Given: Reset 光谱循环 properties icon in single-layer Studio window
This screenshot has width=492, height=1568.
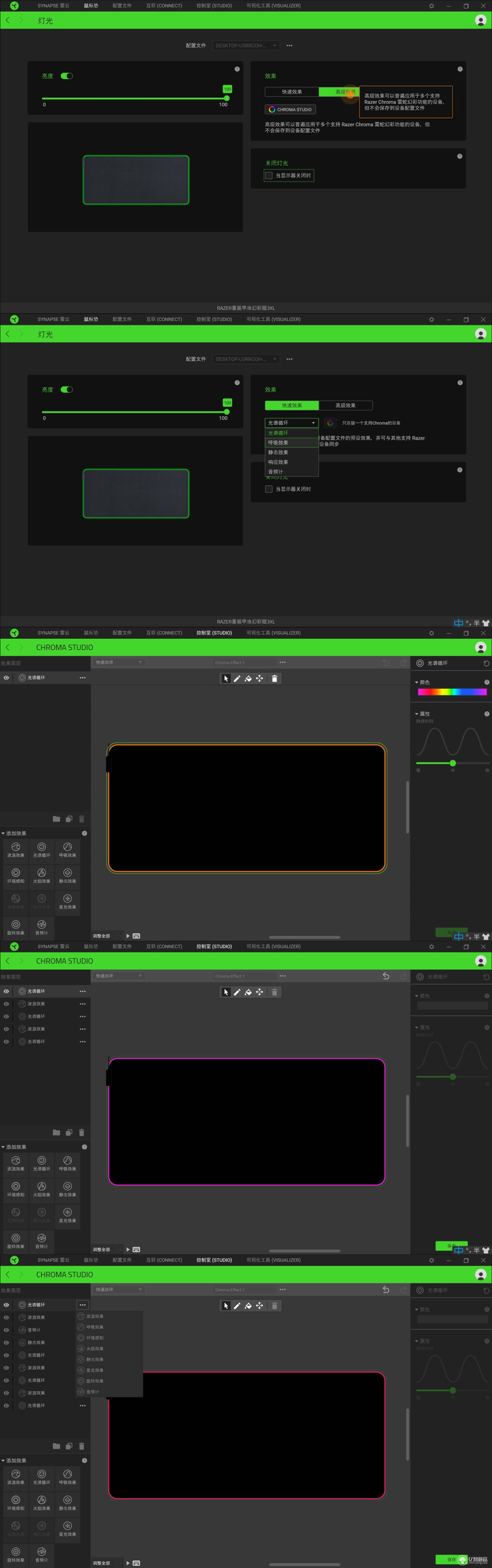Looking at the screenshot, I should [x=486, y=663].
